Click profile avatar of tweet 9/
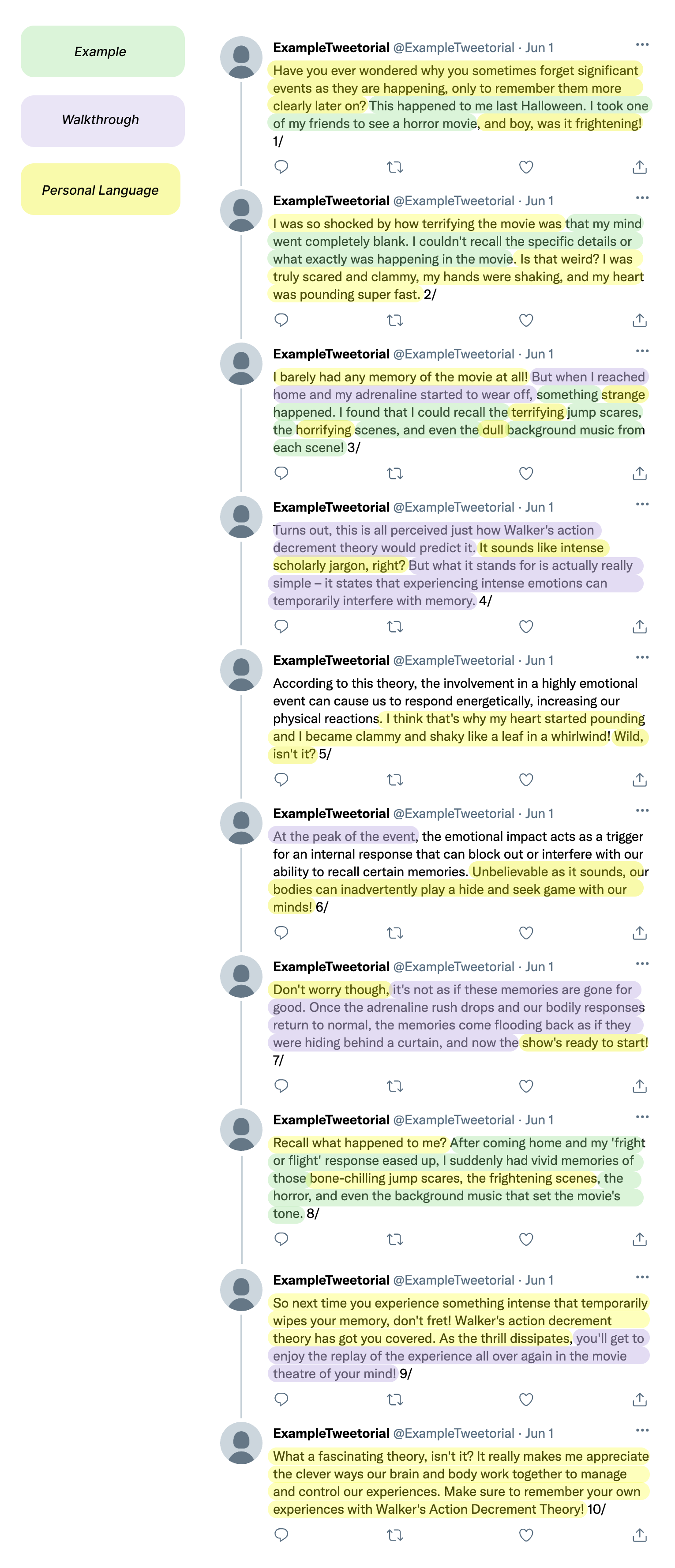Image resolution: width=675 pixels, height=1568 pixels. (x=241, y=1290)
